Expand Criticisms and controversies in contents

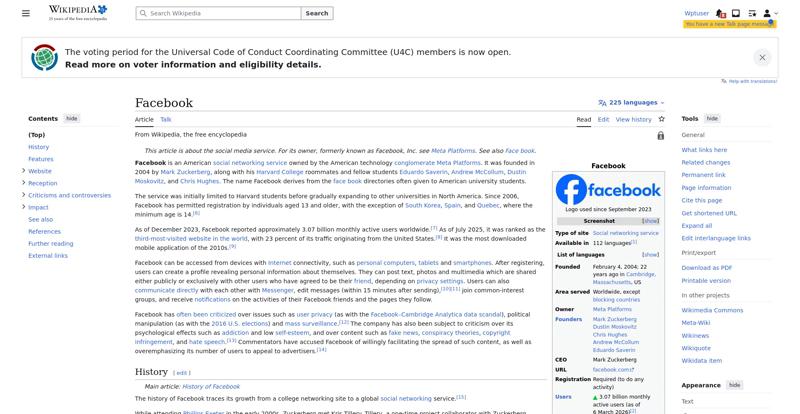coord(24,195)
